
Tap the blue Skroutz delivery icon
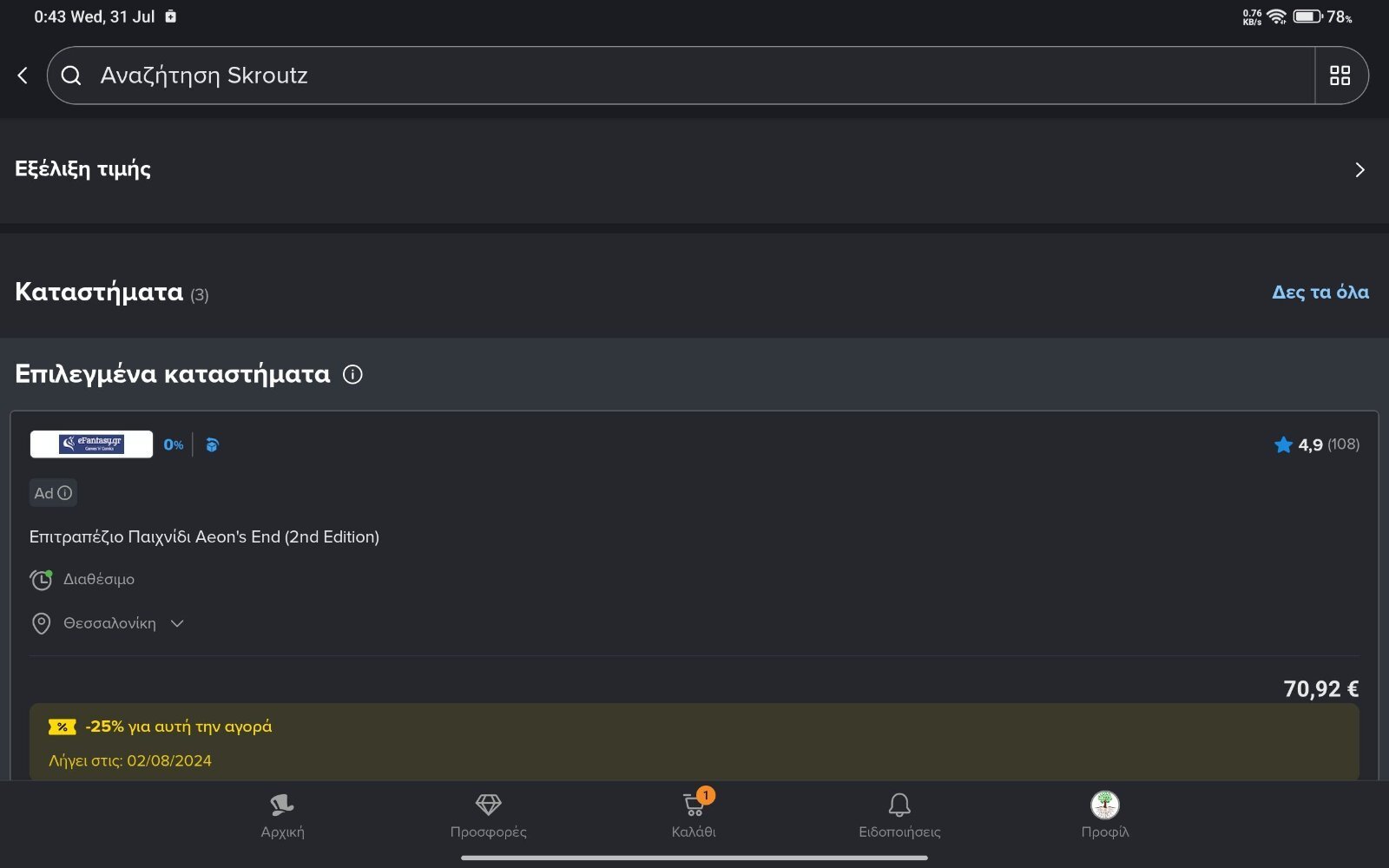coord(212,444)
